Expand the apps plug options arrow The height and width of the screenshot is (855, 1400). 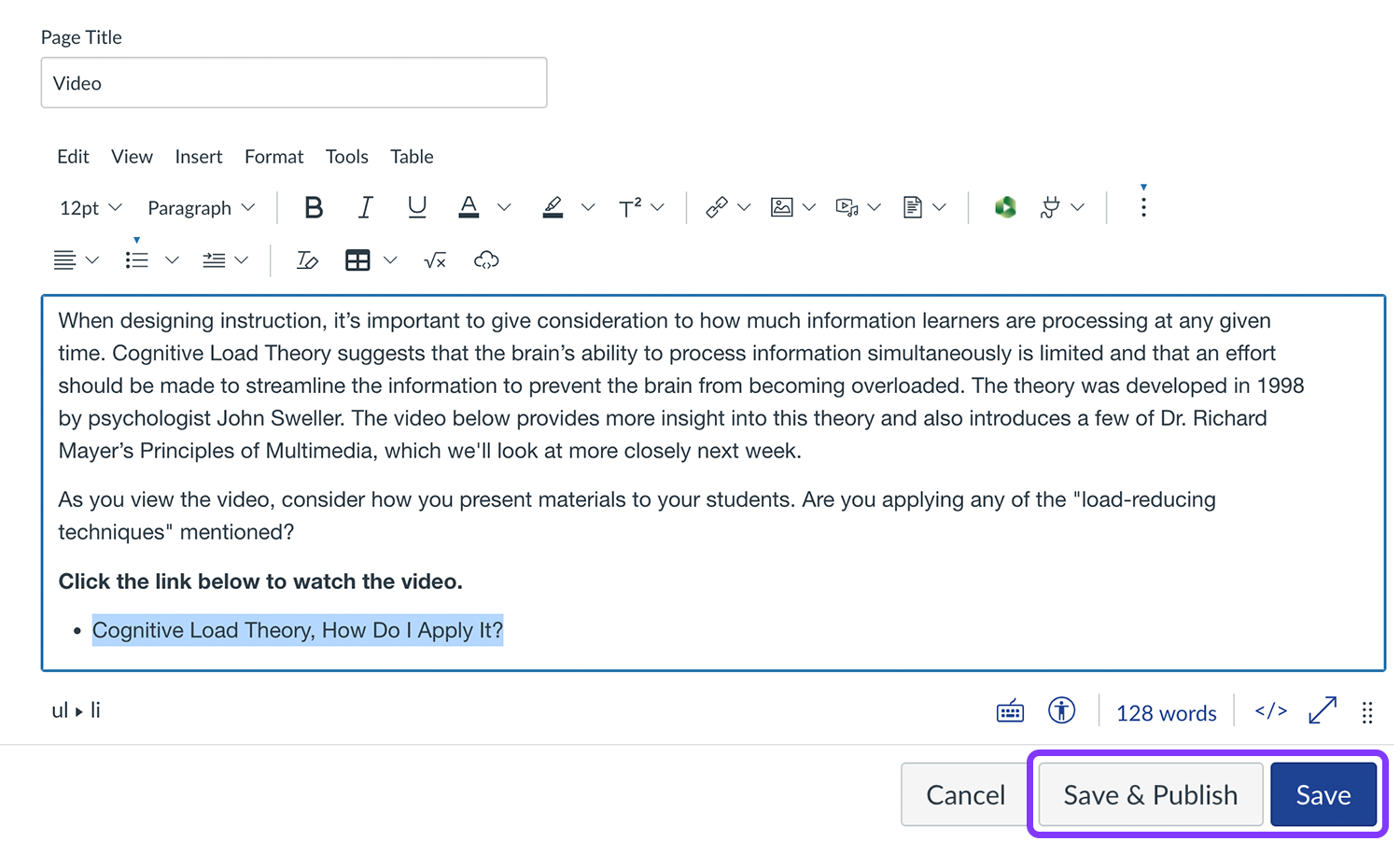(1078, 207)
